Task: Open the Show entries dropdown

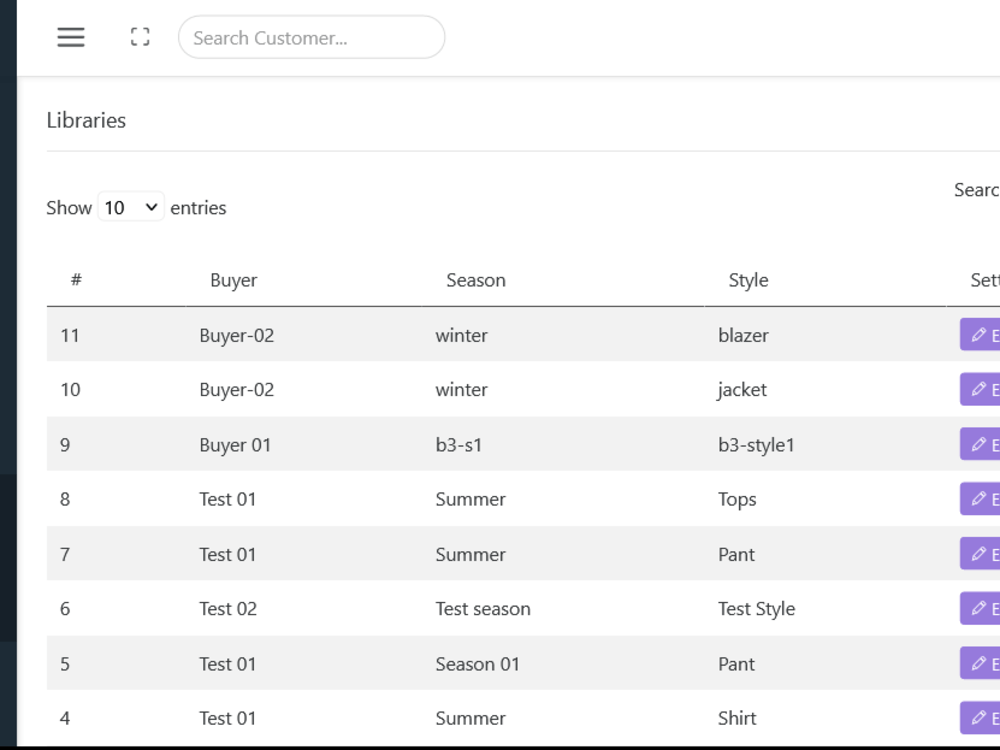Action: tap(131, 207)
